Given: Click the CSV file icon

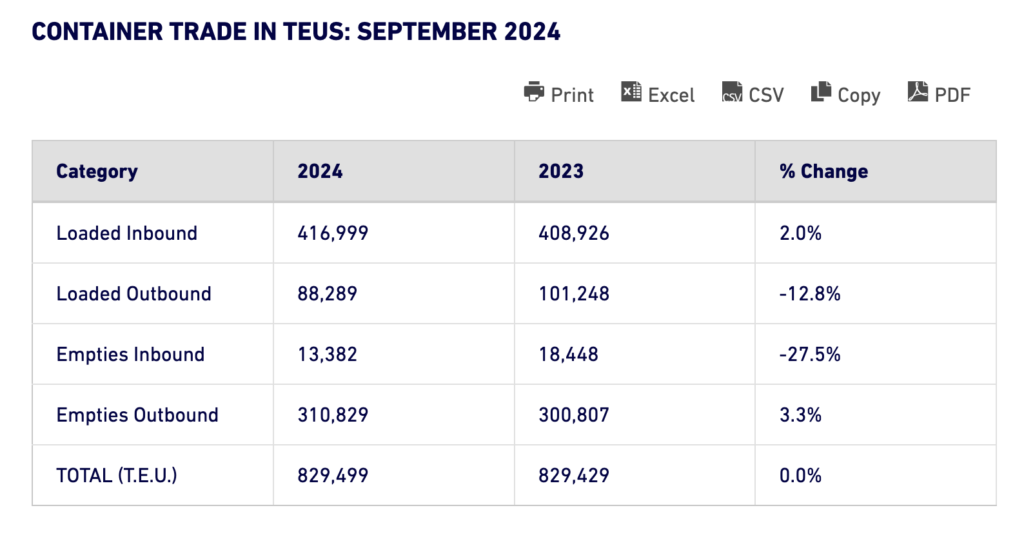Looking at the screenshot, I should 732,93.
